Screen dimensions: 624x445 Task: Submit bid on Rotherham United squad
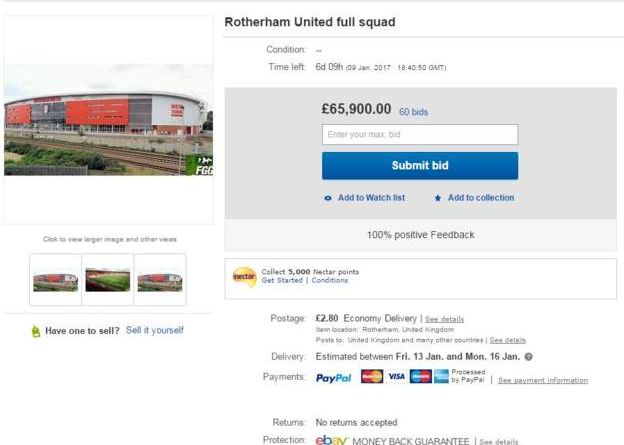click(x=420, y=166)
